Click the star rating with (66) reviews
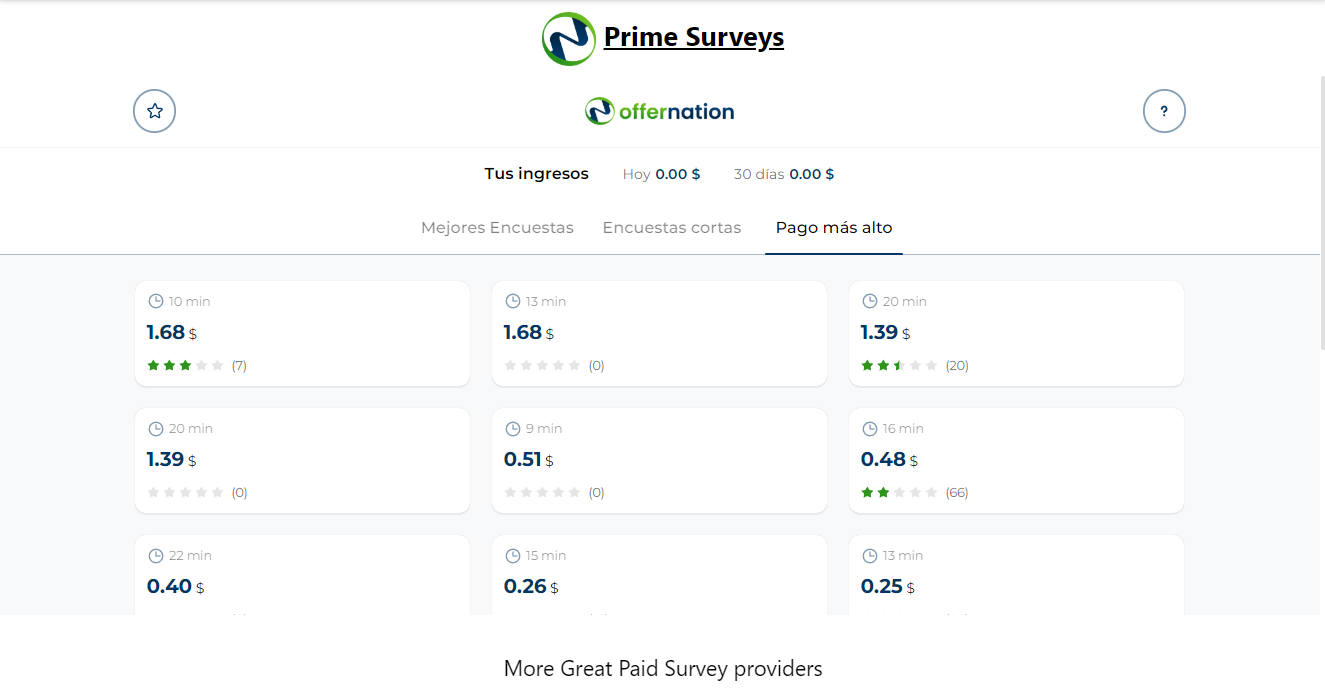This screenshot has width=1325, height=689. [x=915, y=492]
